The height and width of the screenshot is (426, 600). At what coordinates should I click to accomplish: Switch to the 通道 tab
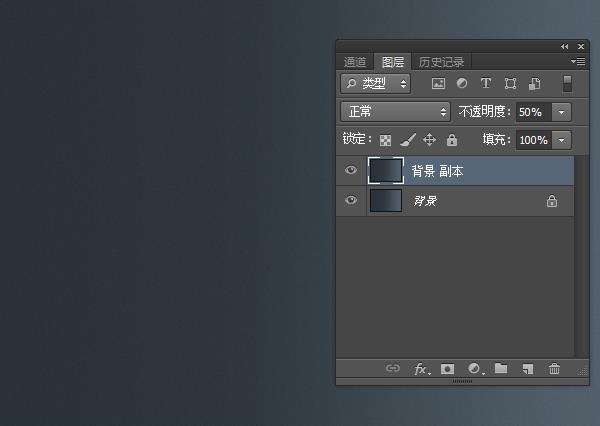click(x=356, y=62)
